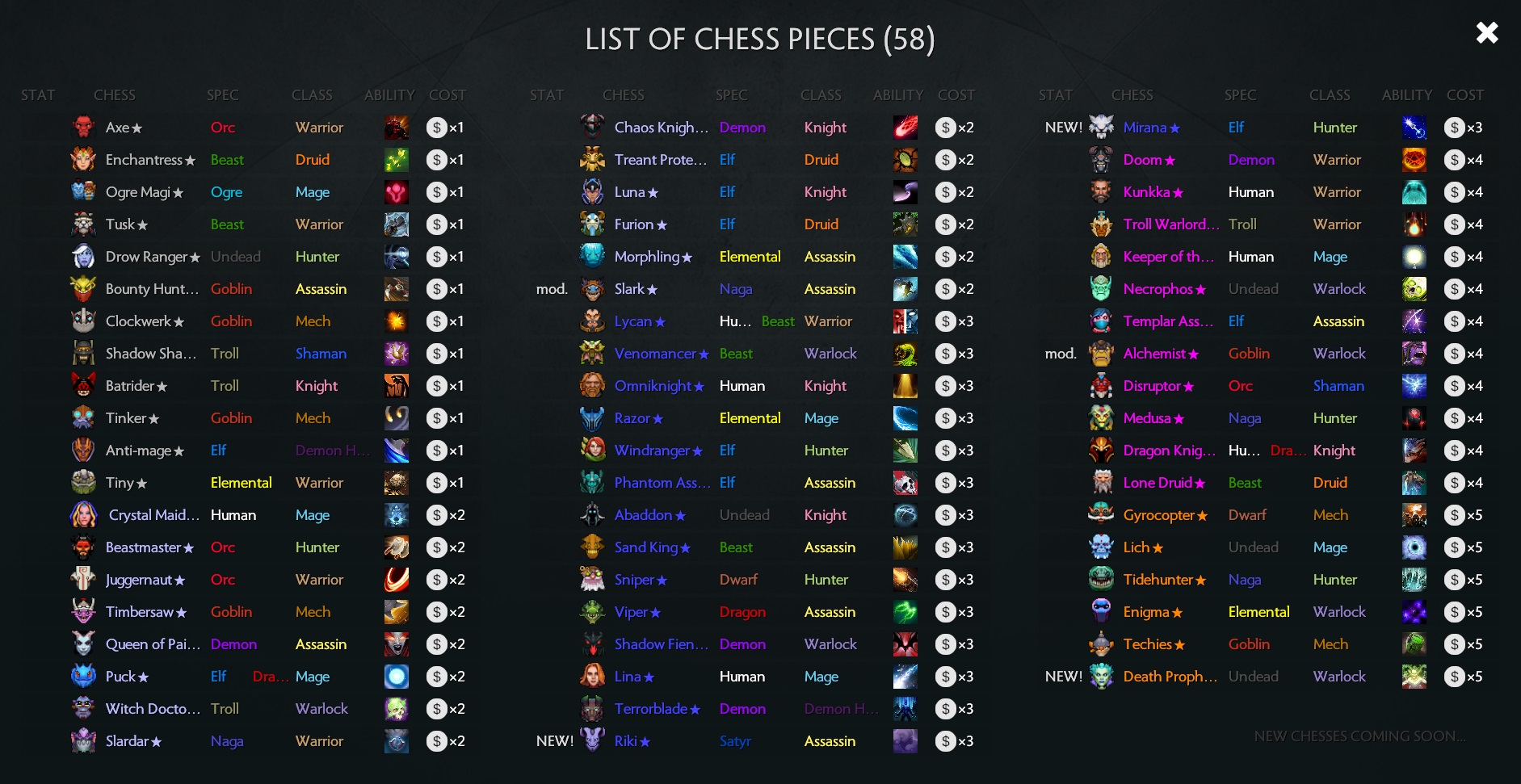Screen dimensions: 1521x784
Task: Click the Lich chess piece name
Action: [x=1137, y=547]
